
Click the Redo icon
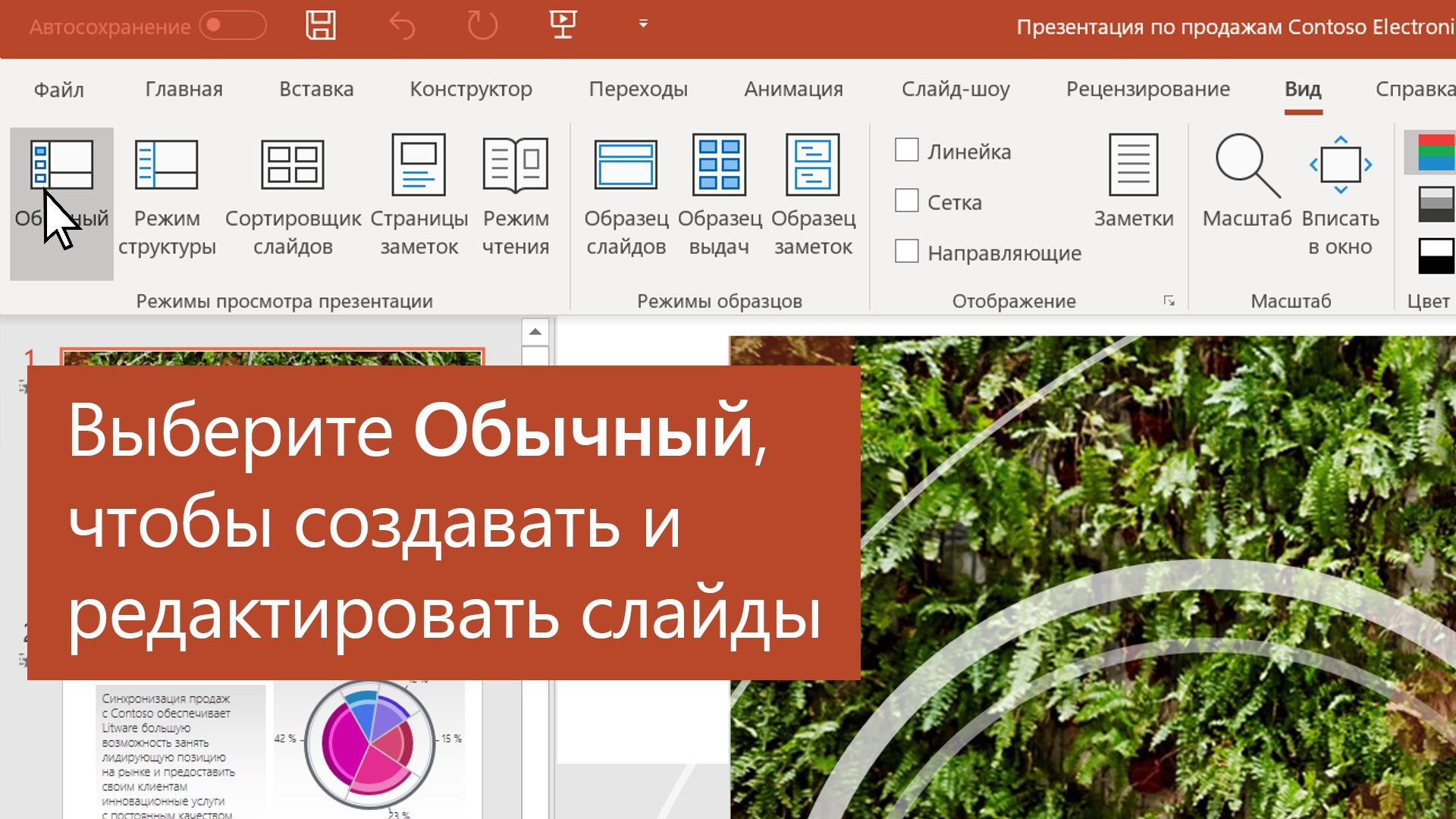[482, 26]
